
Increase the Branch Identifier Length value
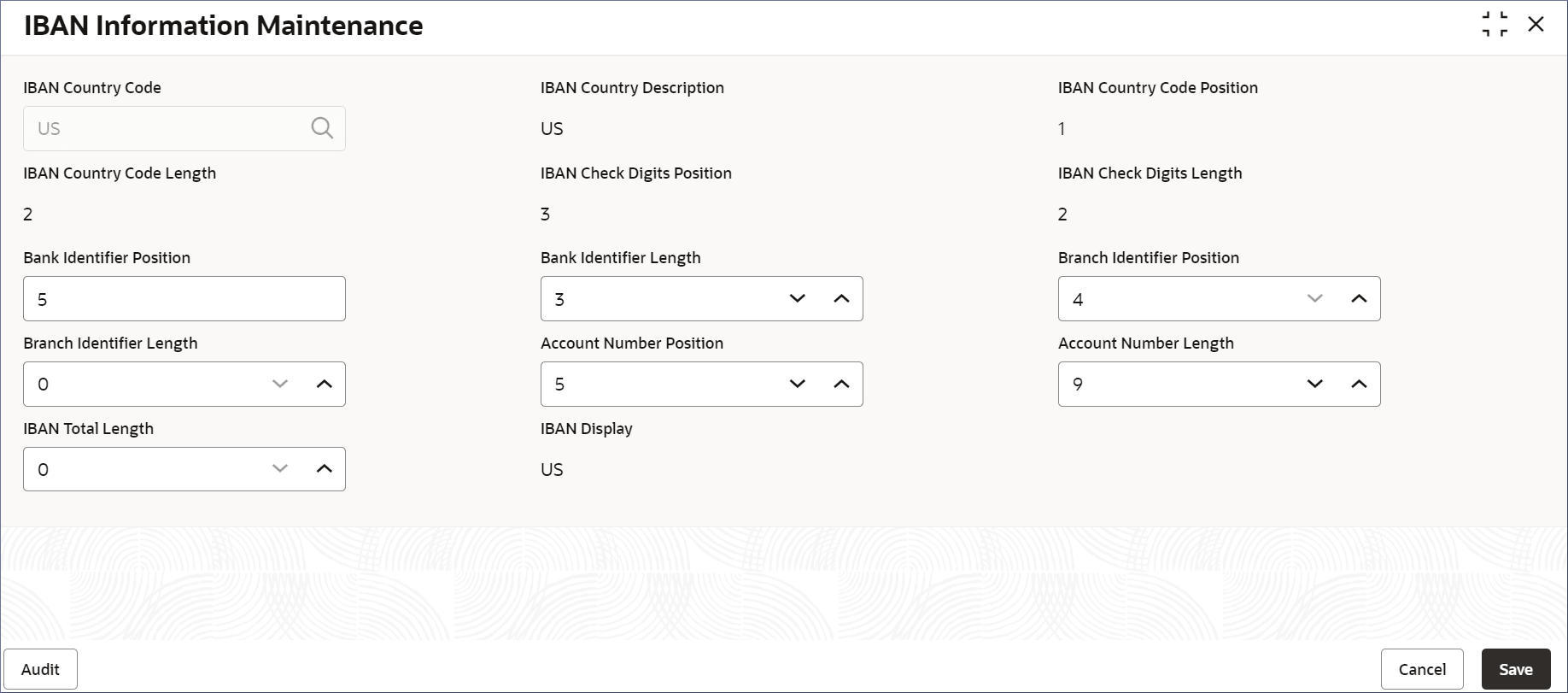pyautogui.click(x=324, y=384)
